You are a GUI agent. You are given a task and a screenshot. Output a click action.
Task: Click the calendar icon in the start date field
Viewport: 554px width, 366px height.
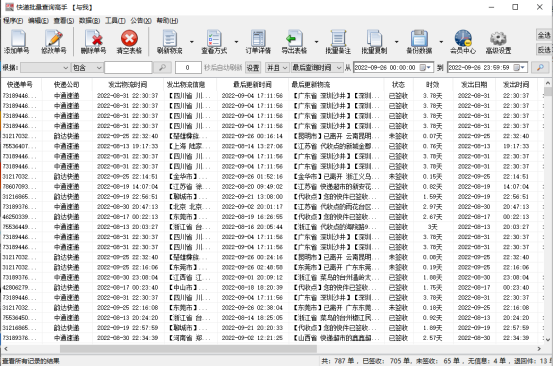click(x=423, y=67)
